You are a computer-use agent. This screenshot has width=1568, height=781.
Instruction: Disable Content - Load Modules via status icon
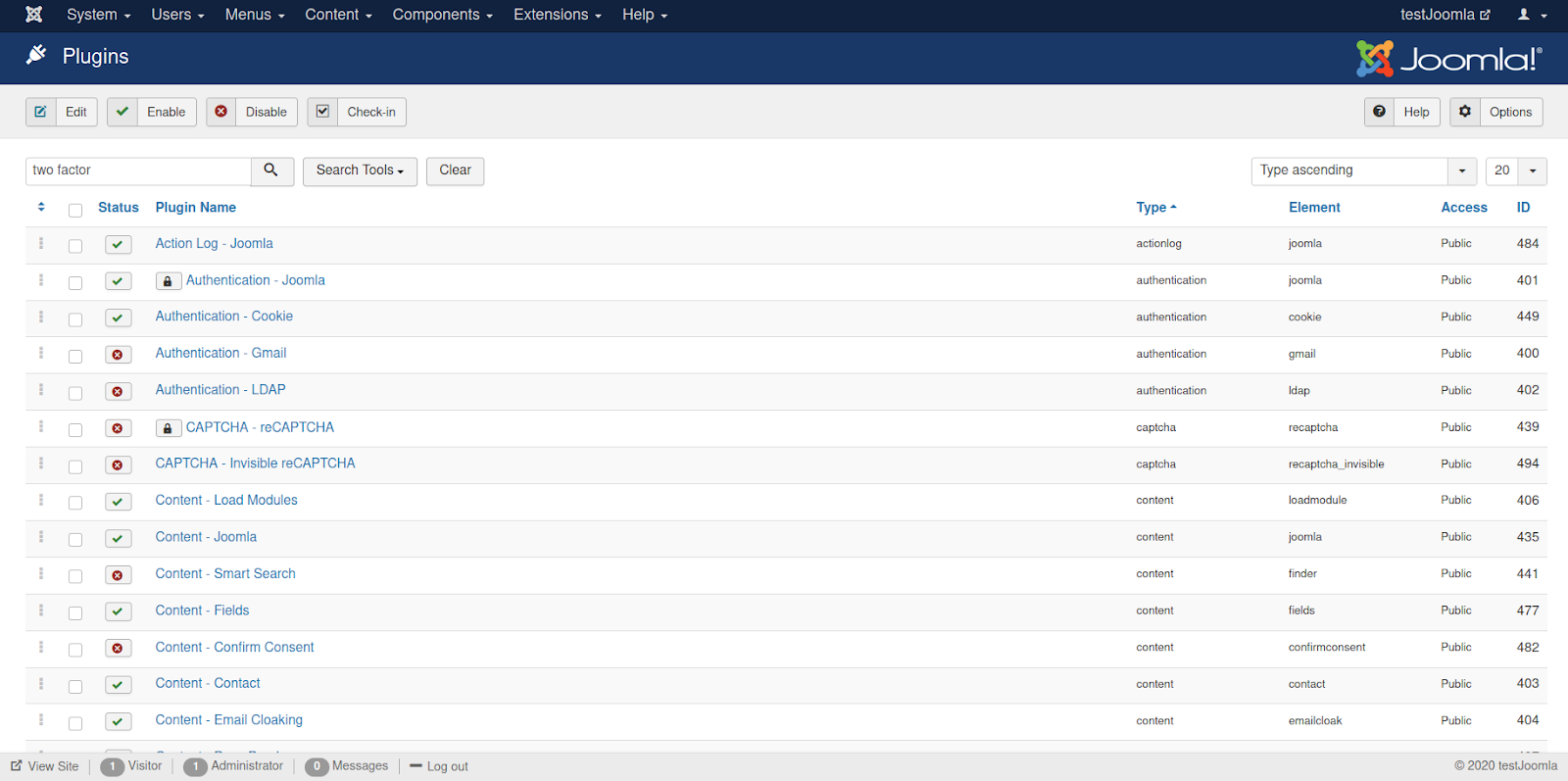tap(118, 502)
